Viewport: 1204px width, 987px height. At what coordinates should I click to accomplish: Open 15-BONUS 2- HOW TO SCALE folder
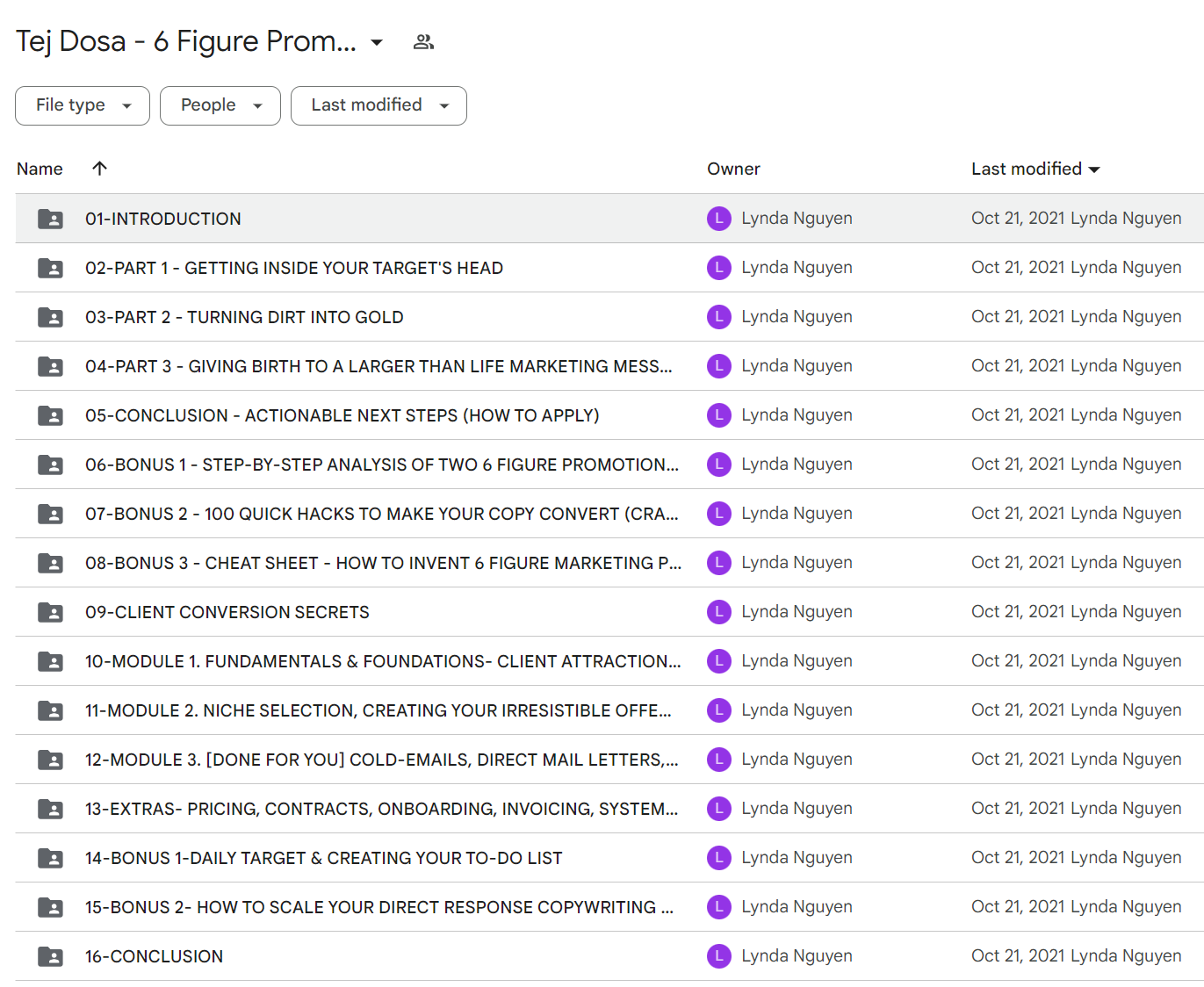[379, 907]
